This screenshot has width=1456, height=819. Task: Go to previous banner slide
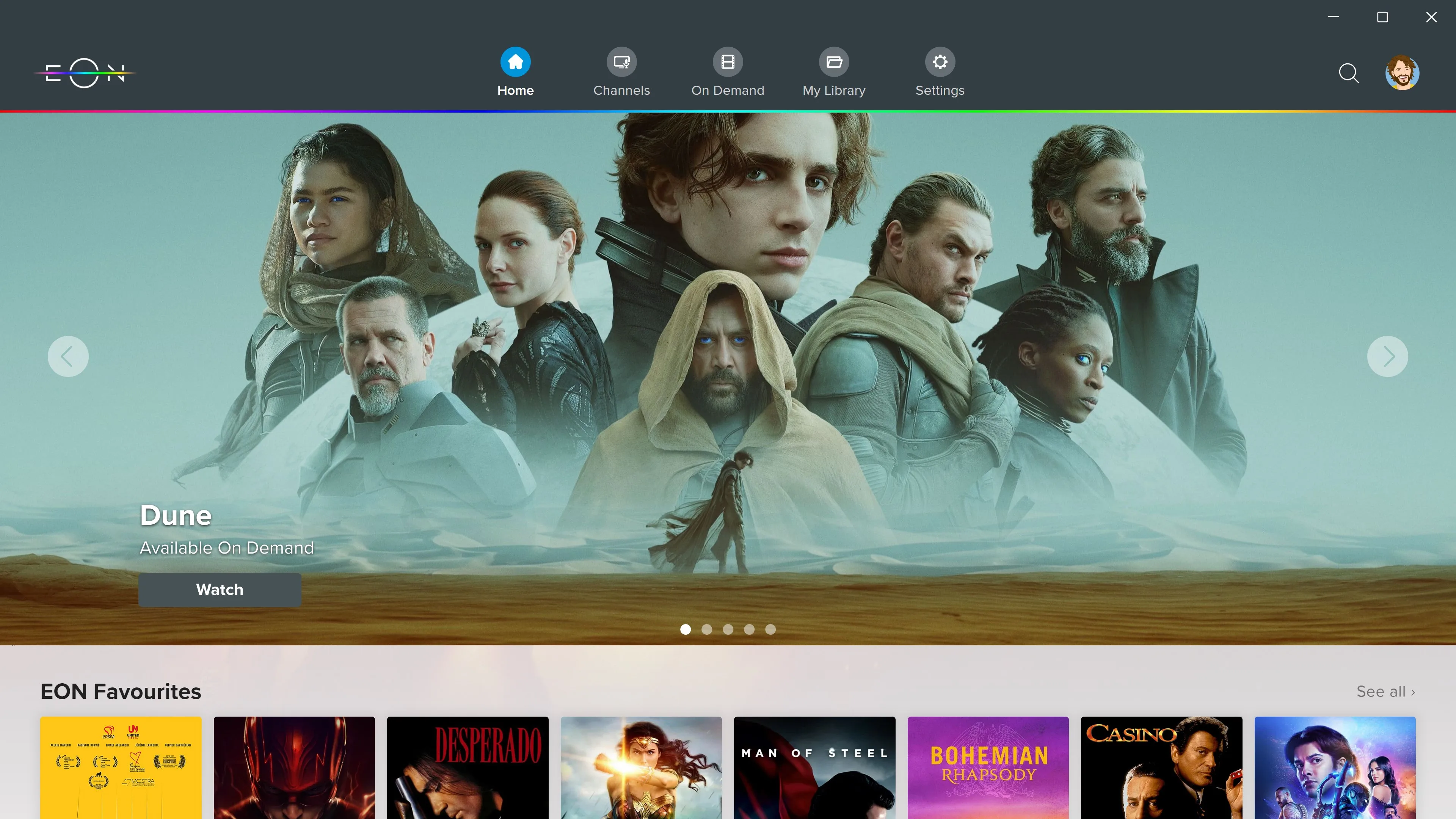coord(68,357)
